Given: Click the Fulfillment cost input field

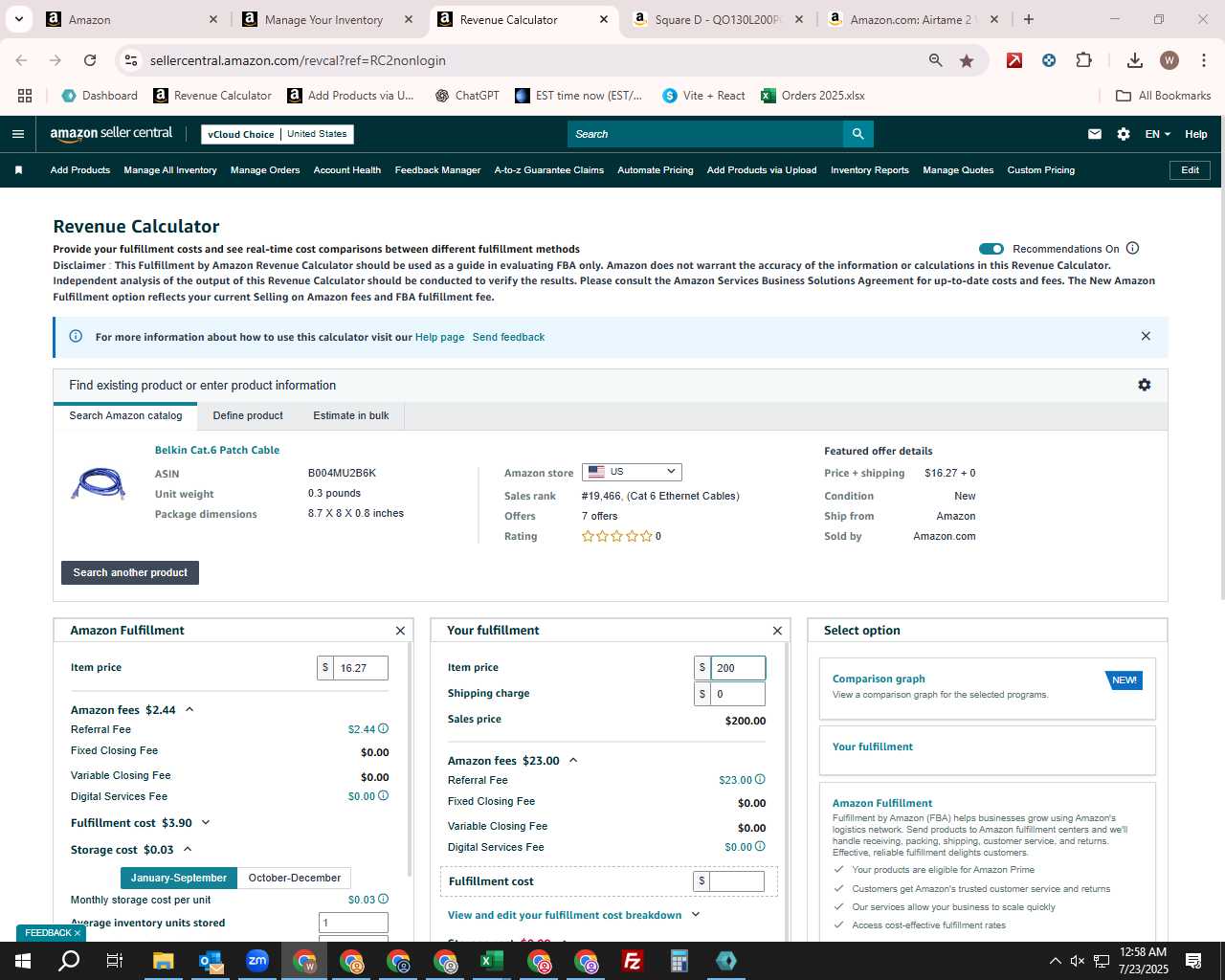Looking at the screenshot, I should pos(736,880).
